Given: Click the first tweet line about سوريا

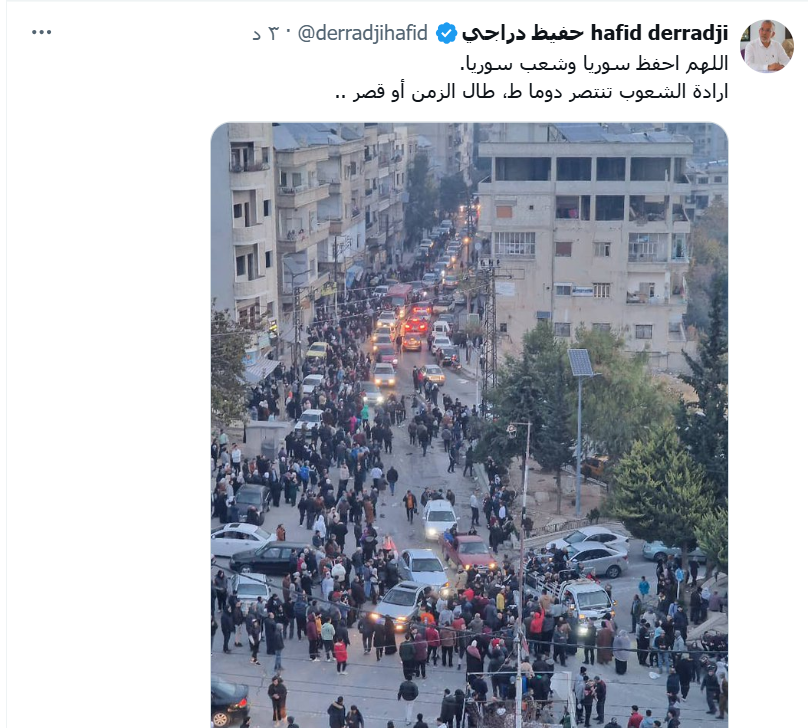Looking at the screenshot, I should point(594,64).
